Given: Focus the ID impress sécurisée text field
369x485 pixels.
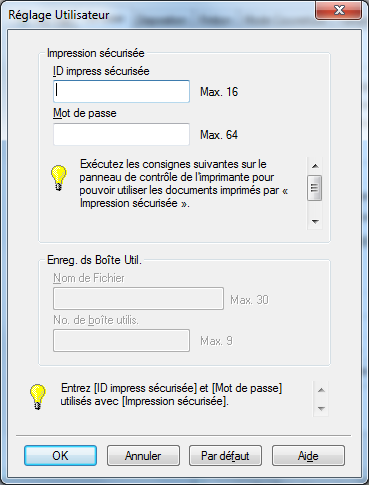Looking at the screenshot, I should pos(121,91).
